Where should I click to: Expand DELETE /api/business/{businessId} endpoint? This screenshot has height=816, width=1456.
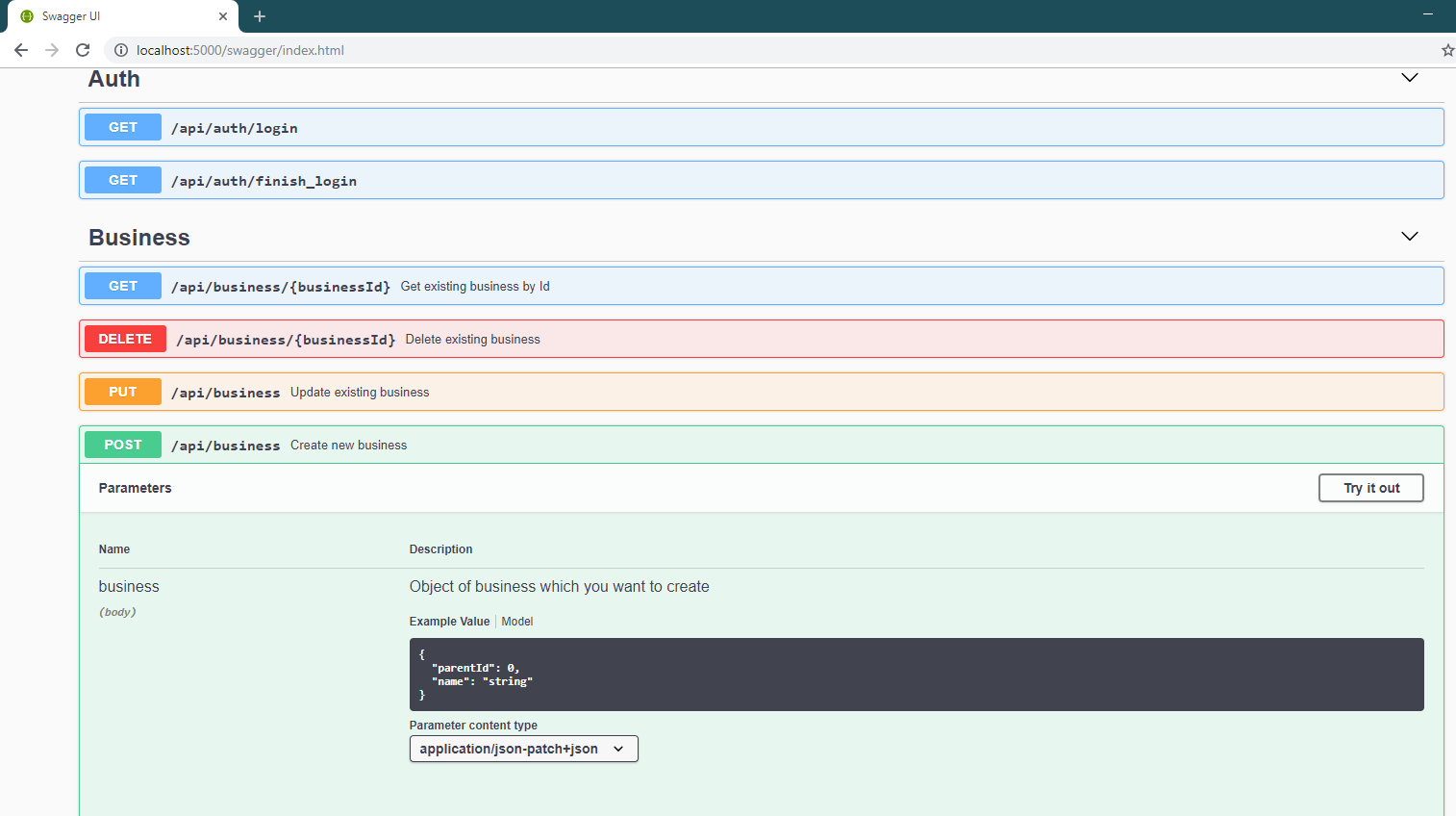[762, 339]
